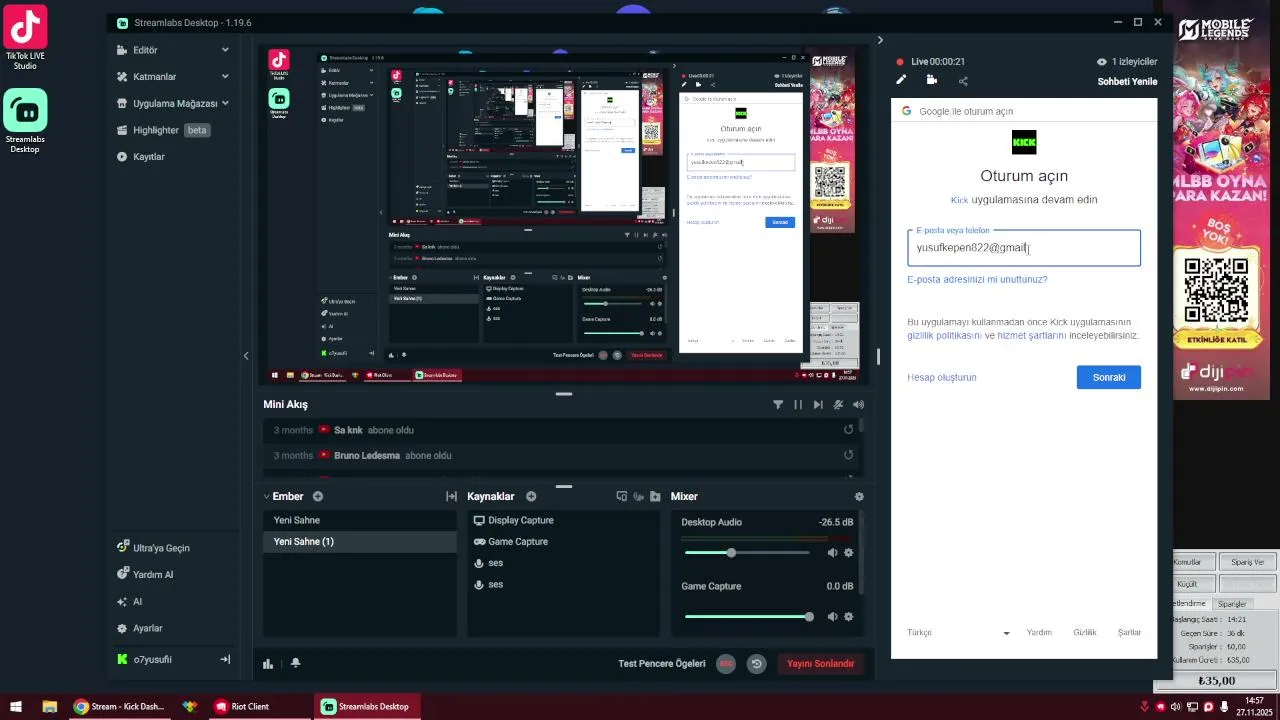Screen dimensions: 1280x720
Task: Open Game Capture mixer settings gear
Action: pos(849,617)
